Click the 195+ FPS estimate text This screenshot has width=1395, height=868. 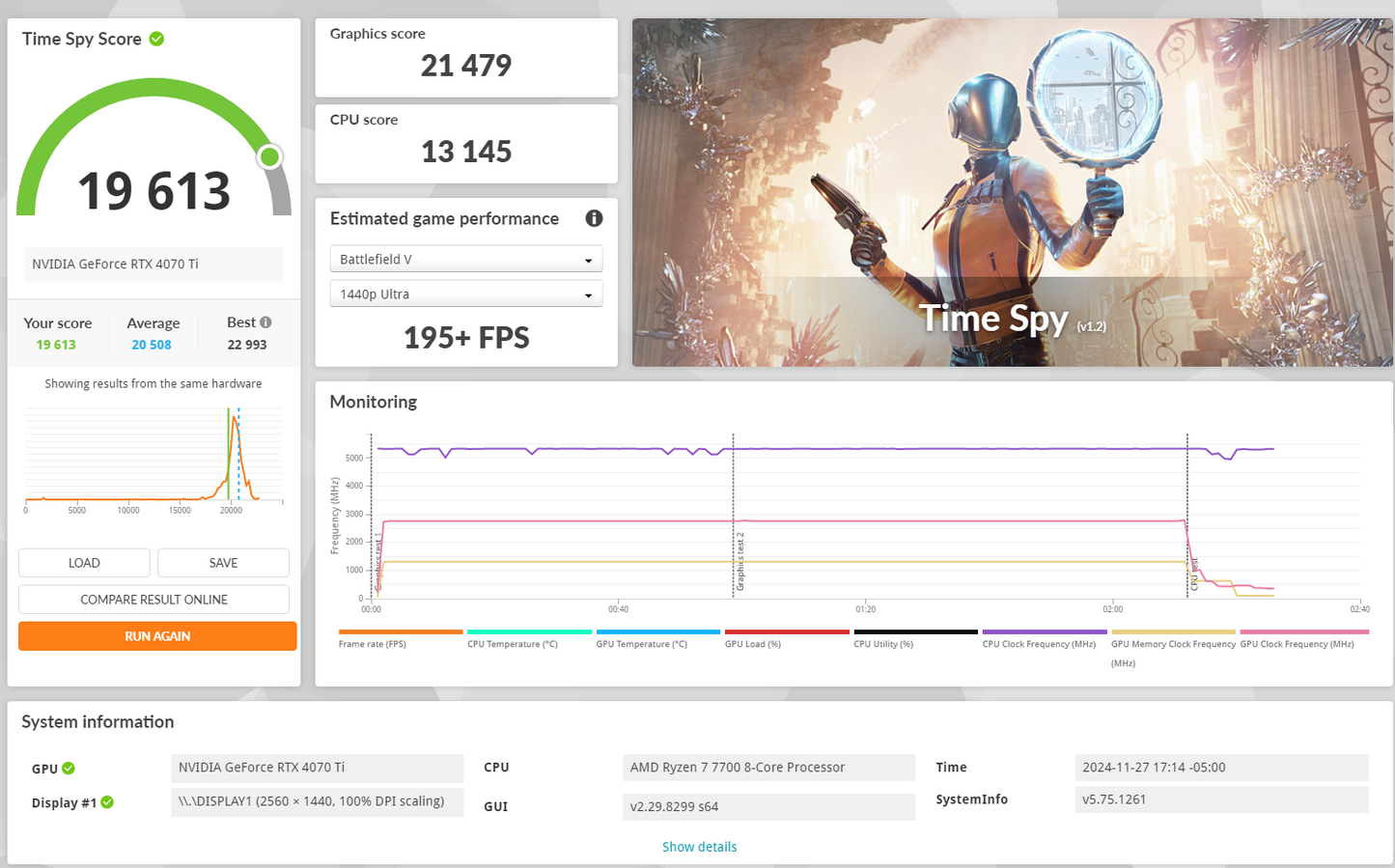click(x=466, y=338)
